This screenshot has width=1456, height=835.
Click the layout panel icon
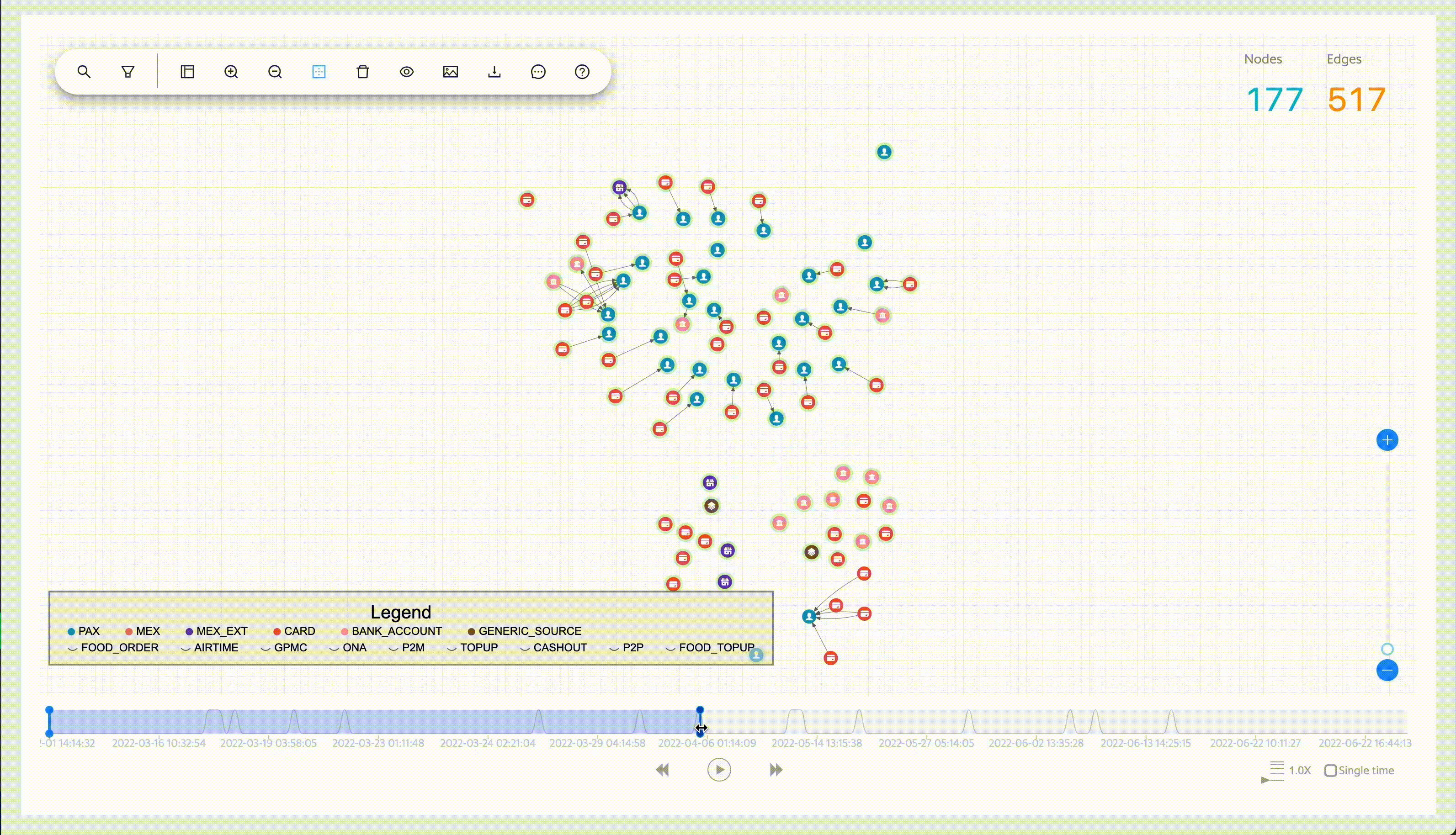[x=187, y=72]
